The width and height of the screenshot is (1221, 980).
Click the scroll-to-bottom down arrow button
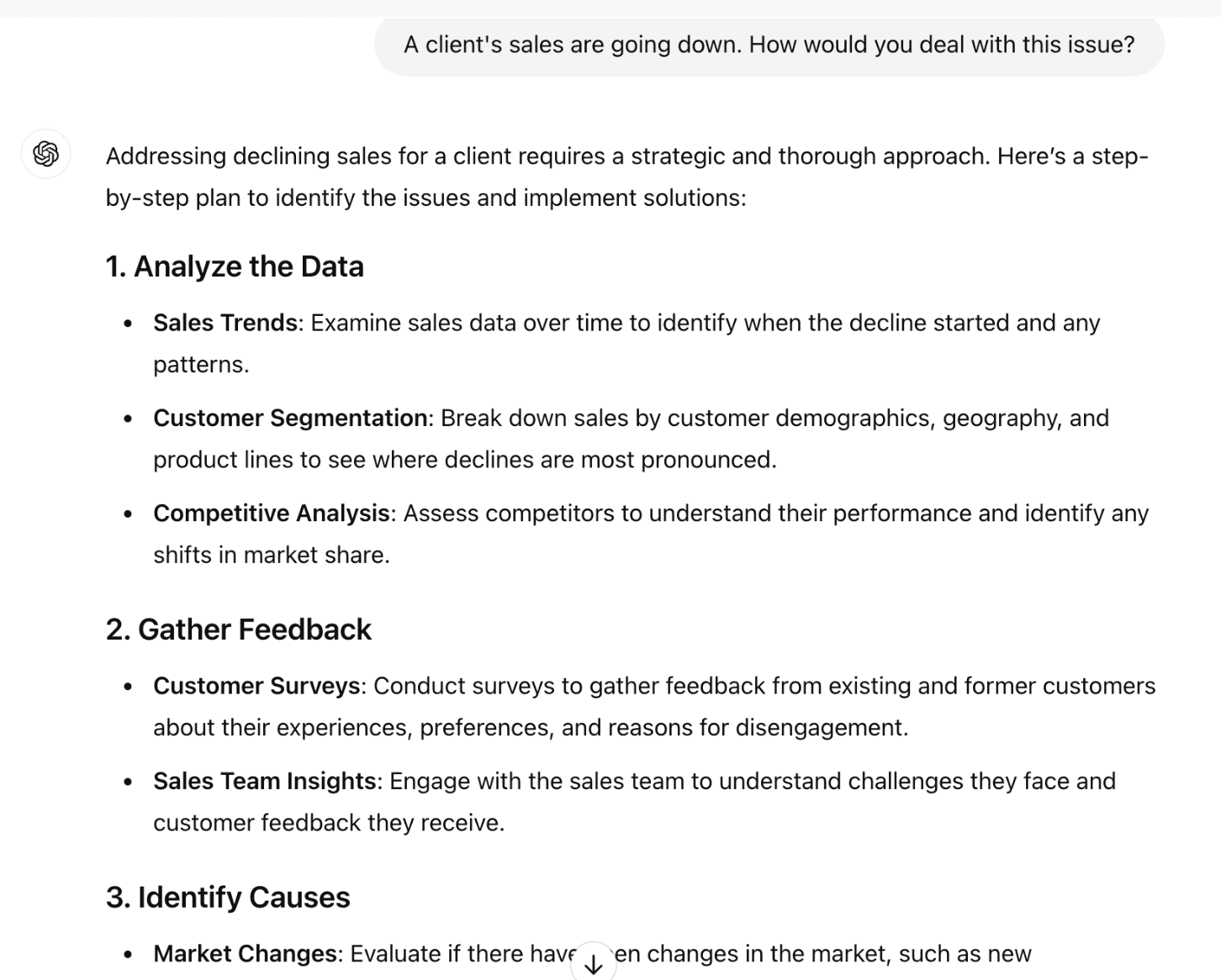click(594, 962)
